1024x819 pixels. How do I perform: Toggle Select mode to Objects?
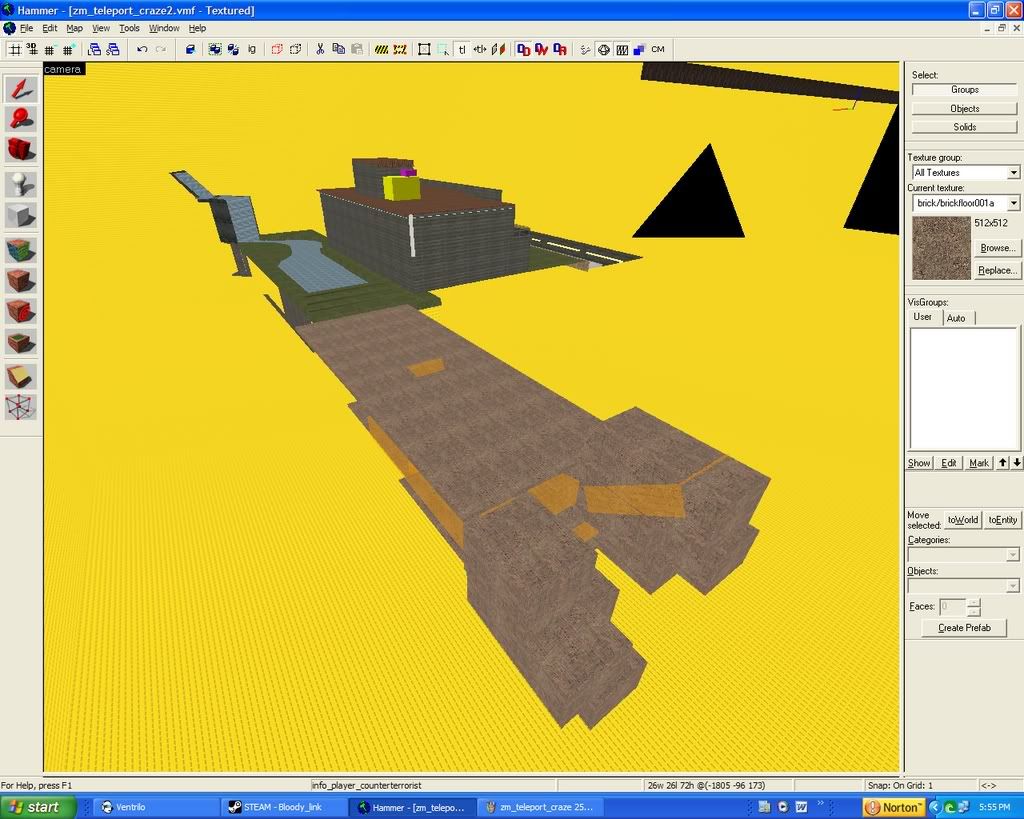point(964,108)
